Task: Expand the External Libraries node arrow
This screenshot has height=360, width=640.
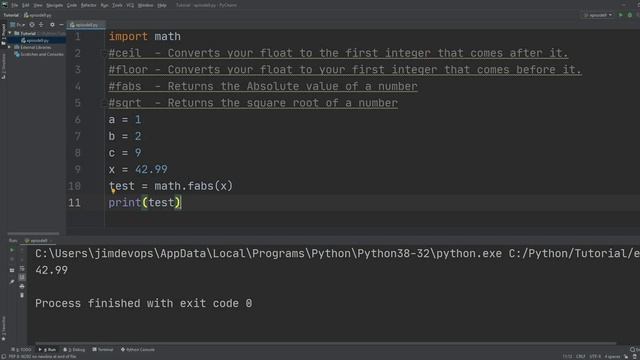Action: pos(9,47)
